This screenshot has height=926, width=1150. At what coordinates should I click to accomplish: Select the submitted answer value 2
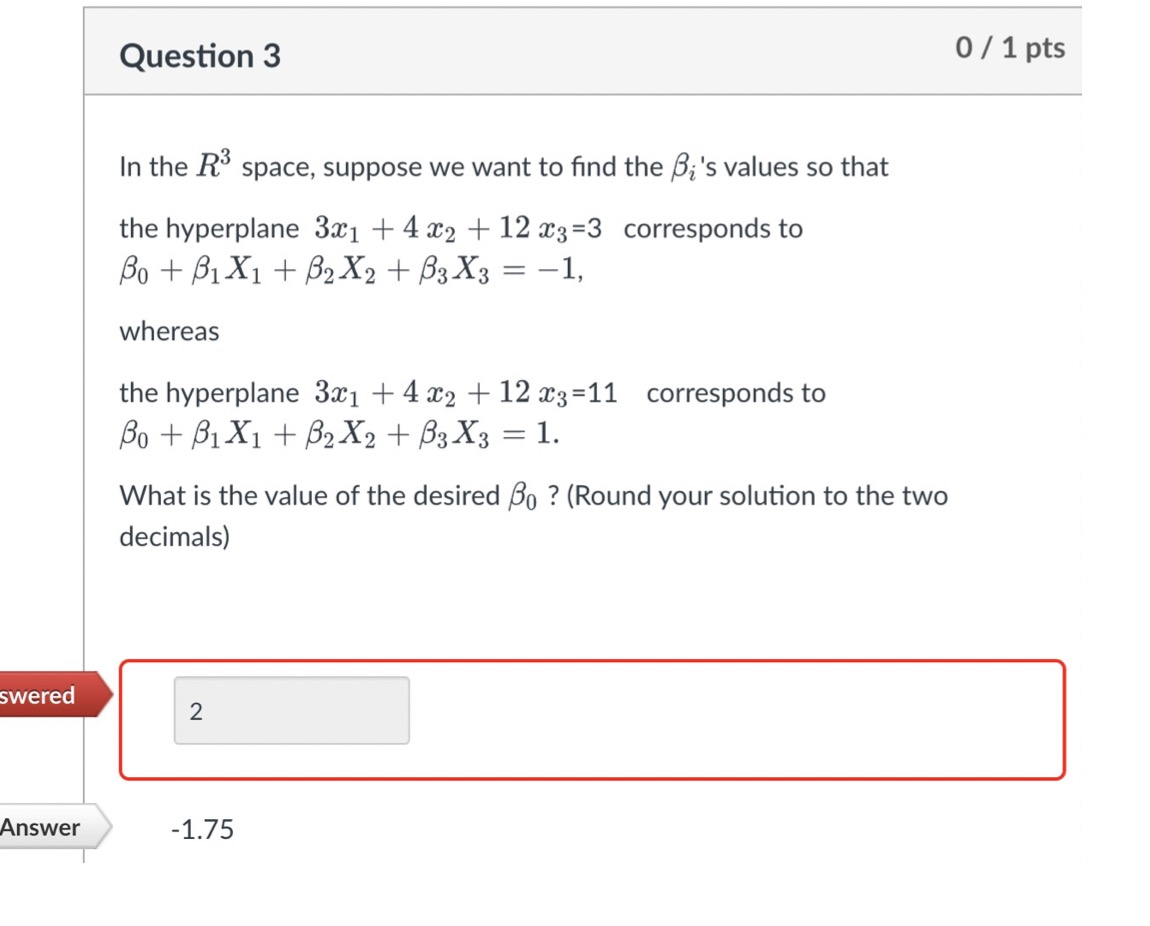pos(196,710)
